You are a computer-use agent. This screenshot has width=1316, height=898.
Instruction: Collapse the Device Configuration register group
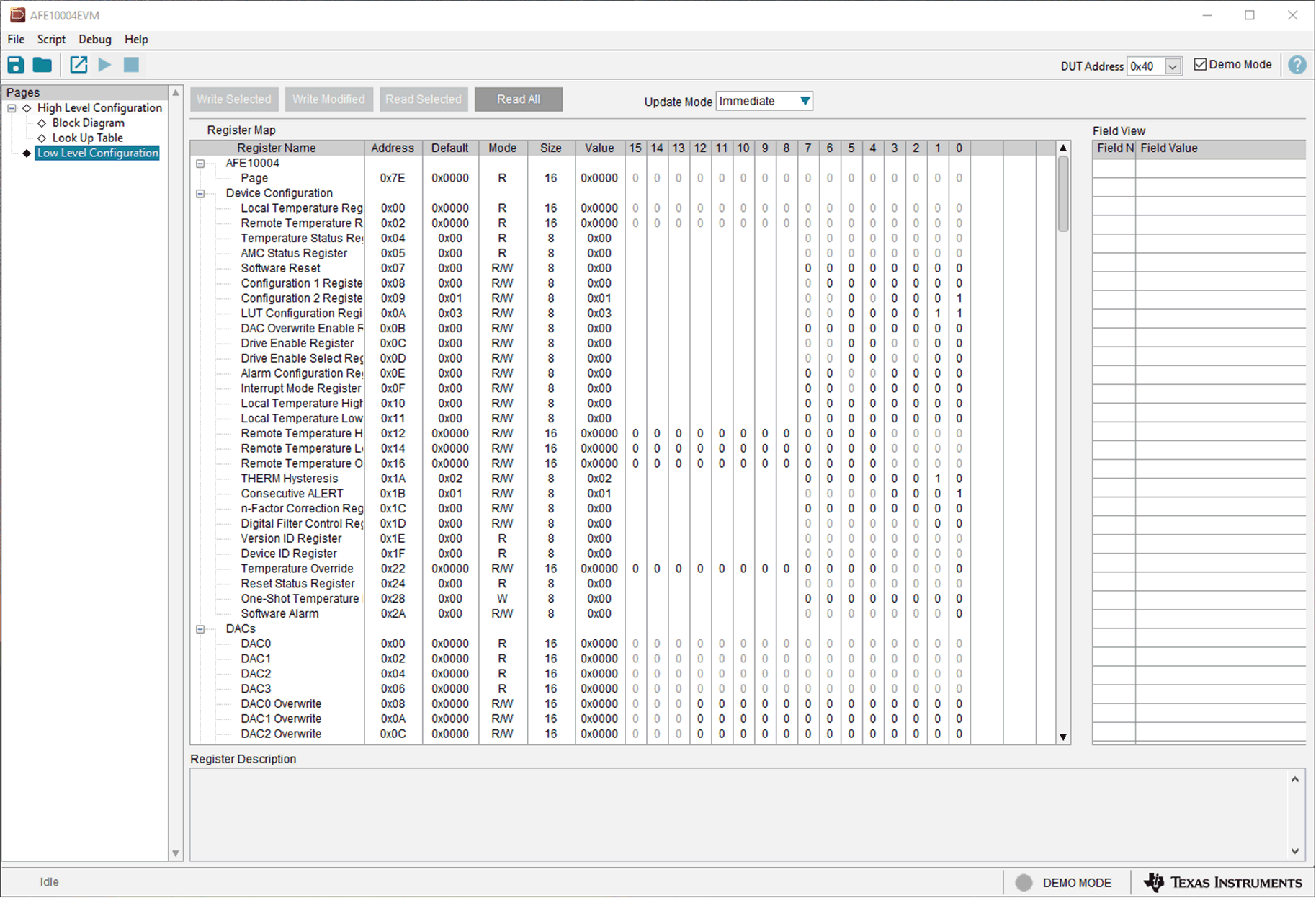point(200,192)
